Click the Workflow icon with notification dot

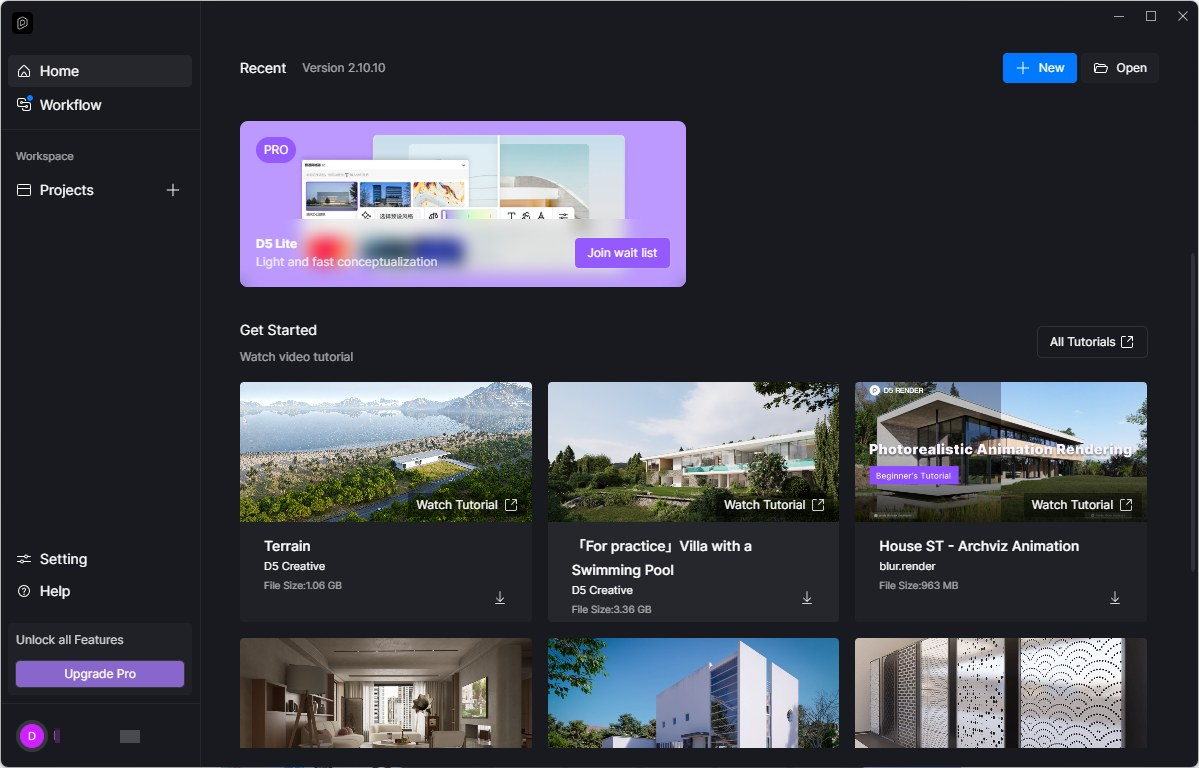(24, 104)
